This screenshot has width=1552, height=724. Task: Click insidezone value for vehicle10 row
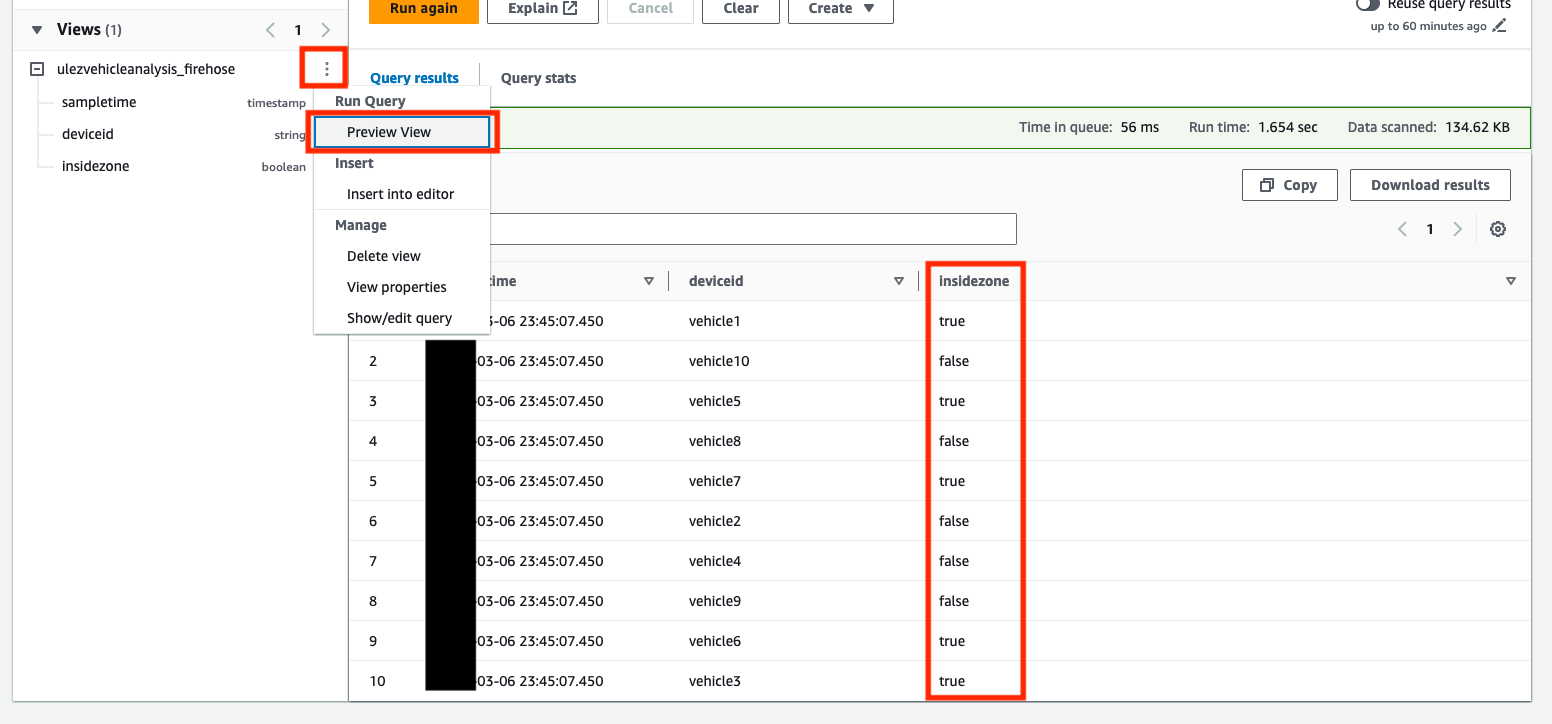[x=954, y=361]
